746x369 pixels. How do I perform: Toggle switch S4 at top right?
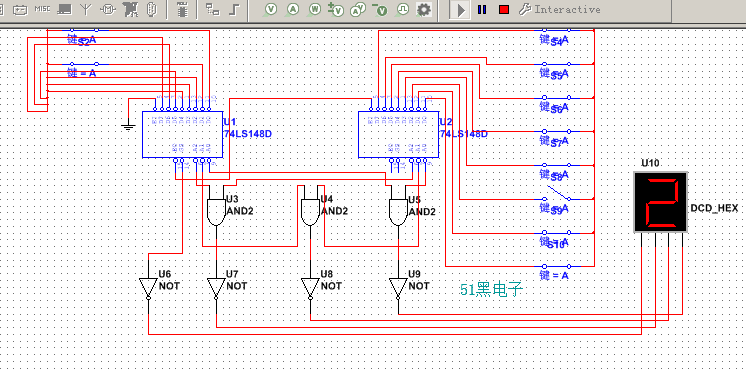(x=558, y=30)
